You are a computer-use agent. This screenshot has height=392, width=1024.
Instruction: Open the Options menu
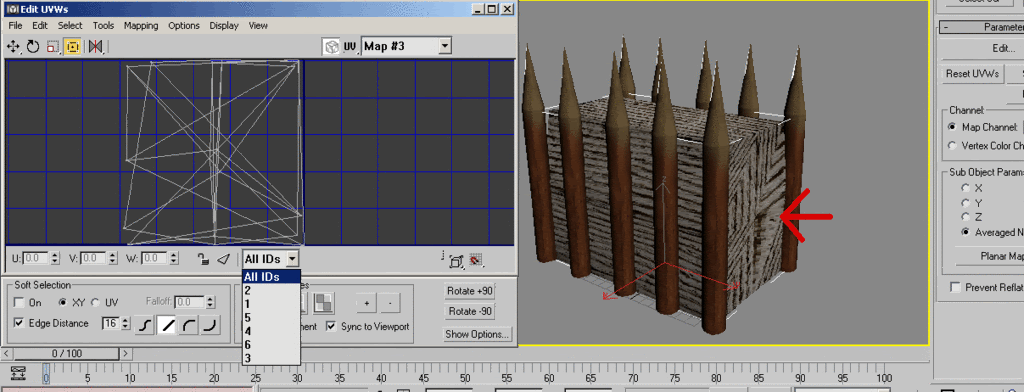click(x=184, y=25)
